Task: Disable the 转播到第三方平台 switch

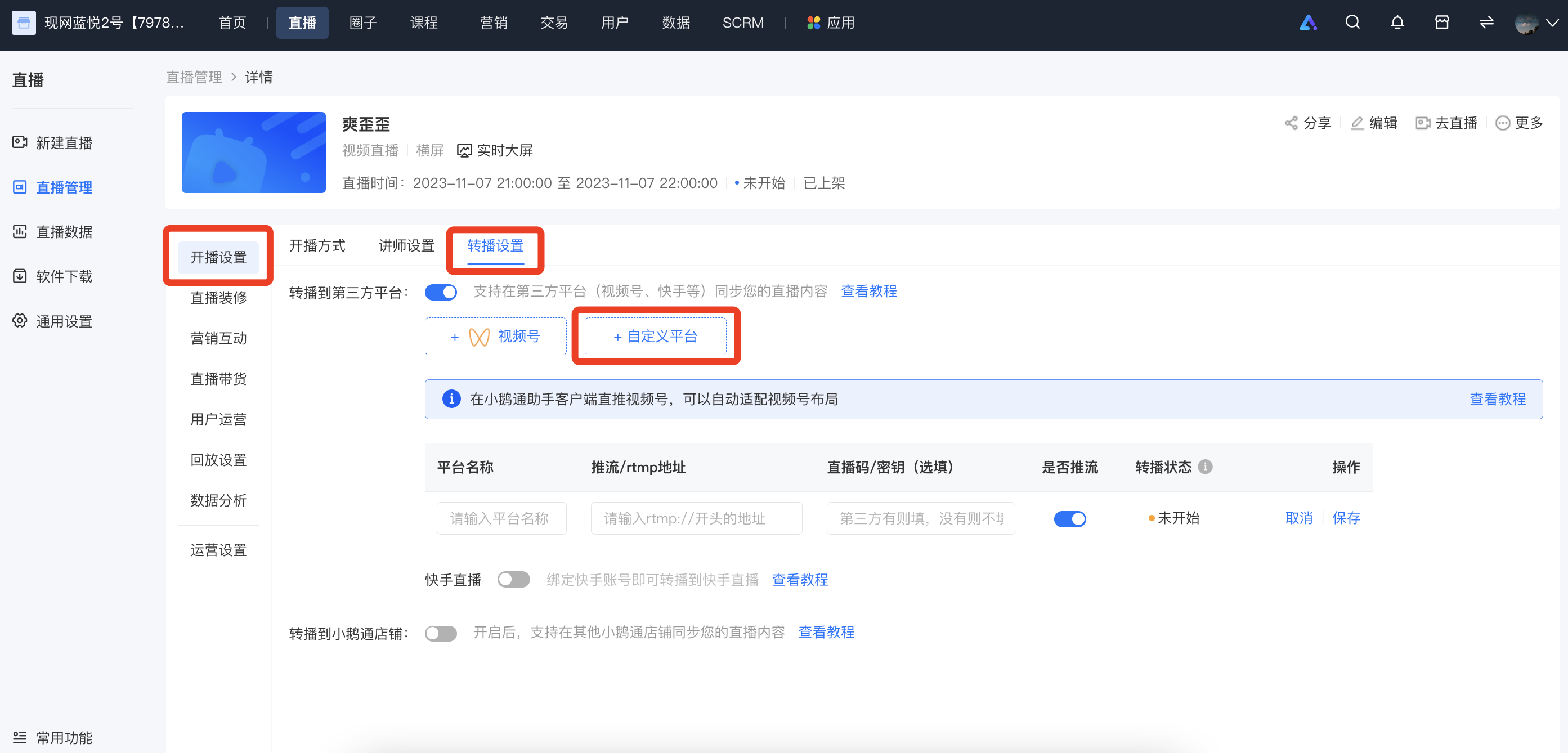Action: [441, 292]
